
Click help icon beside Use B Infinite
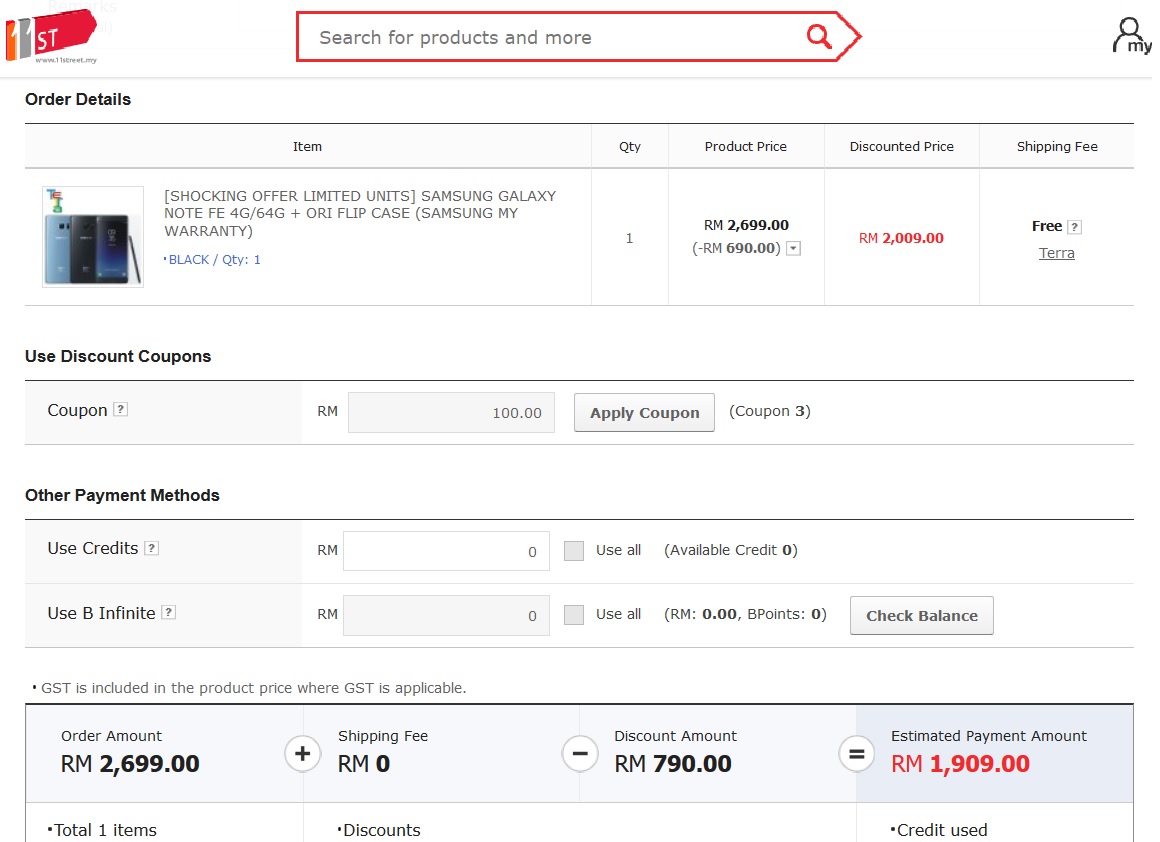[x=169, y=613]
